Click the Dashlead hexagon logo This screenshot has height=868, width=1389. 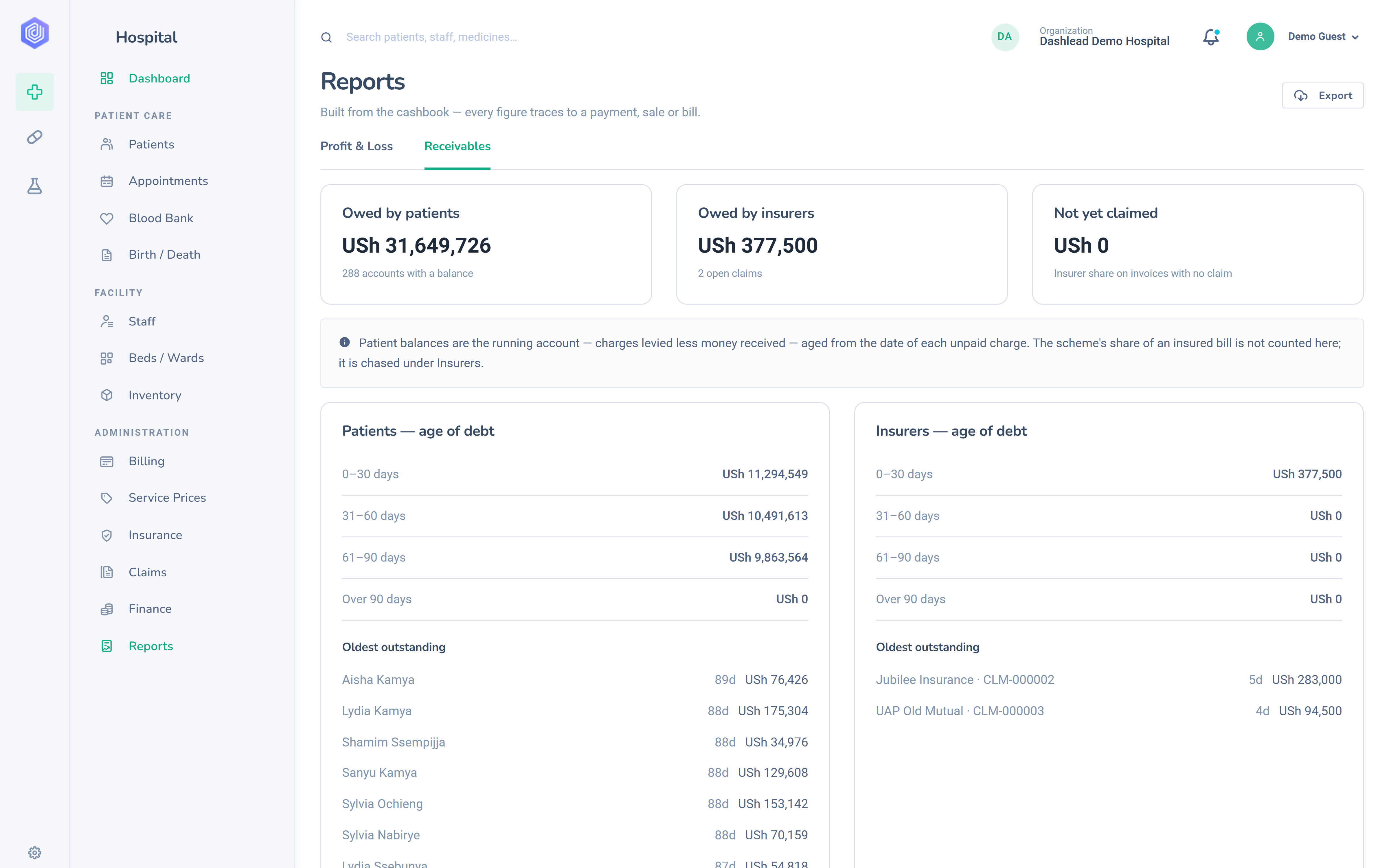pos(34,33)
